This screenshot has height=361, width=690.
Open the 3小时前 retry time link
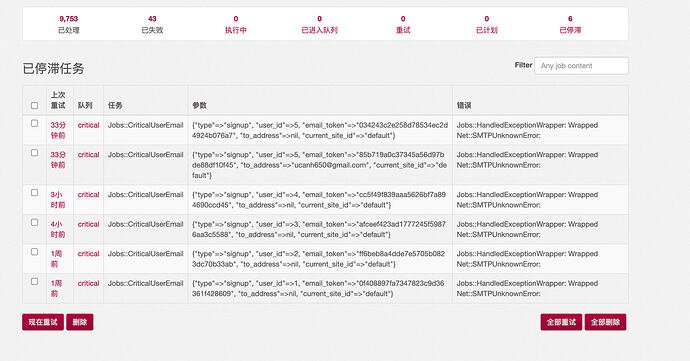pyautogui.click(x=58, y=200)
